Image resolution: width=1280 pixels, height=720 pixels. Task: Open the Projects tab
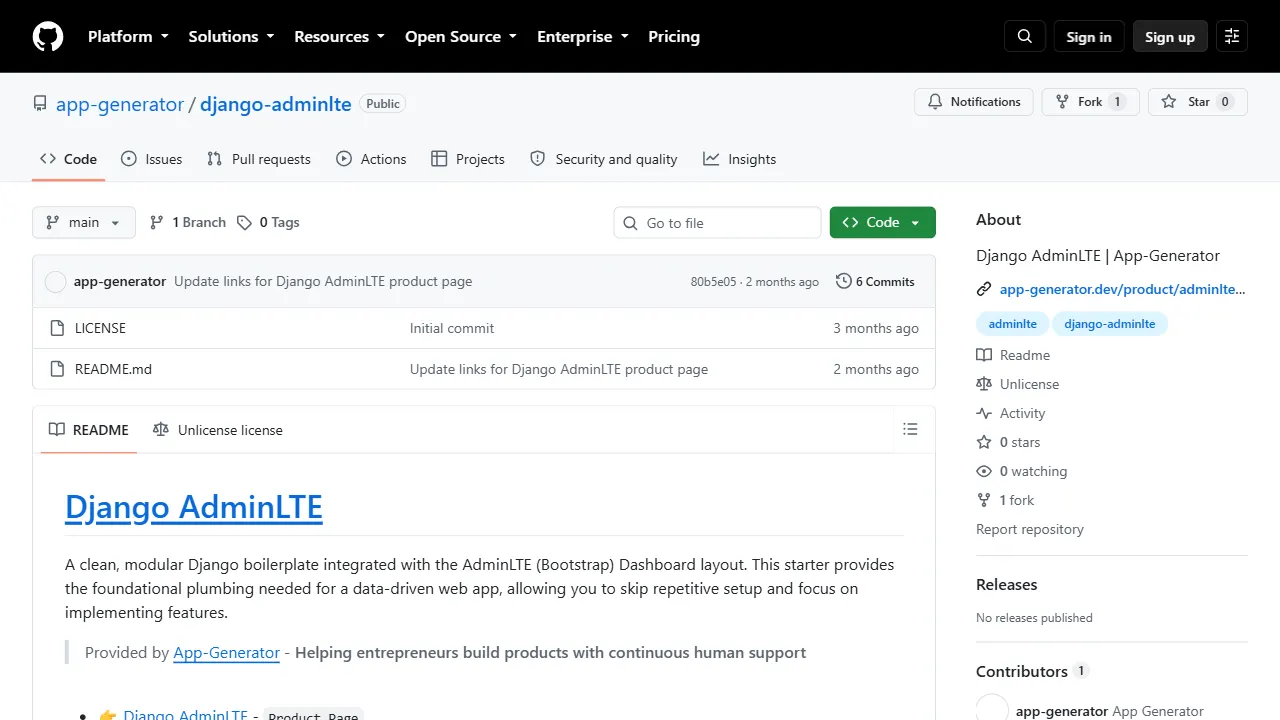tap(467, 159)
